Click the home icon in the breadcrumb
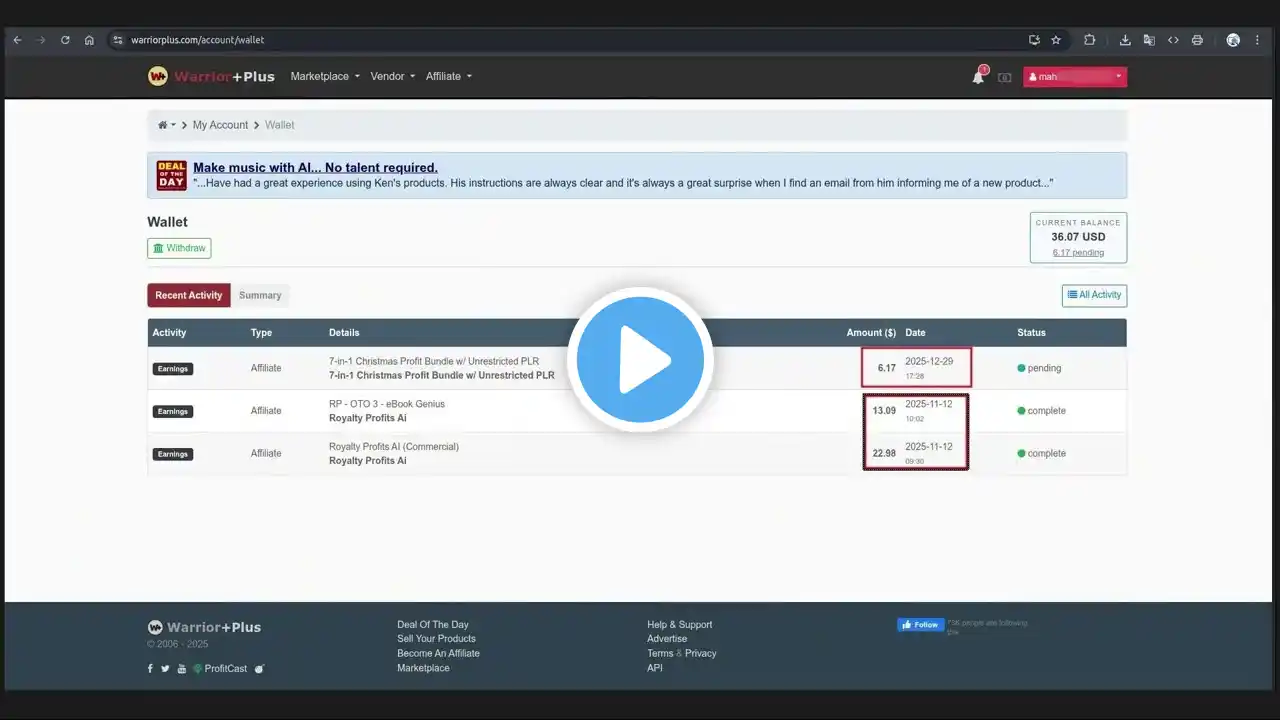 click(x=163, y=125)
